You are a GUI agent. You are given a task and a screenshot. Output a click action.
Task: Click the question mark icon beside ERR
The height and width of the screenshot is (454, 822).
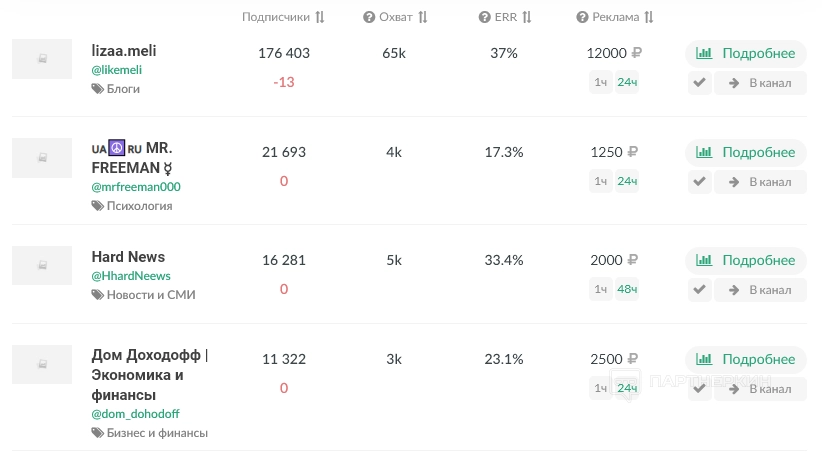484,17
